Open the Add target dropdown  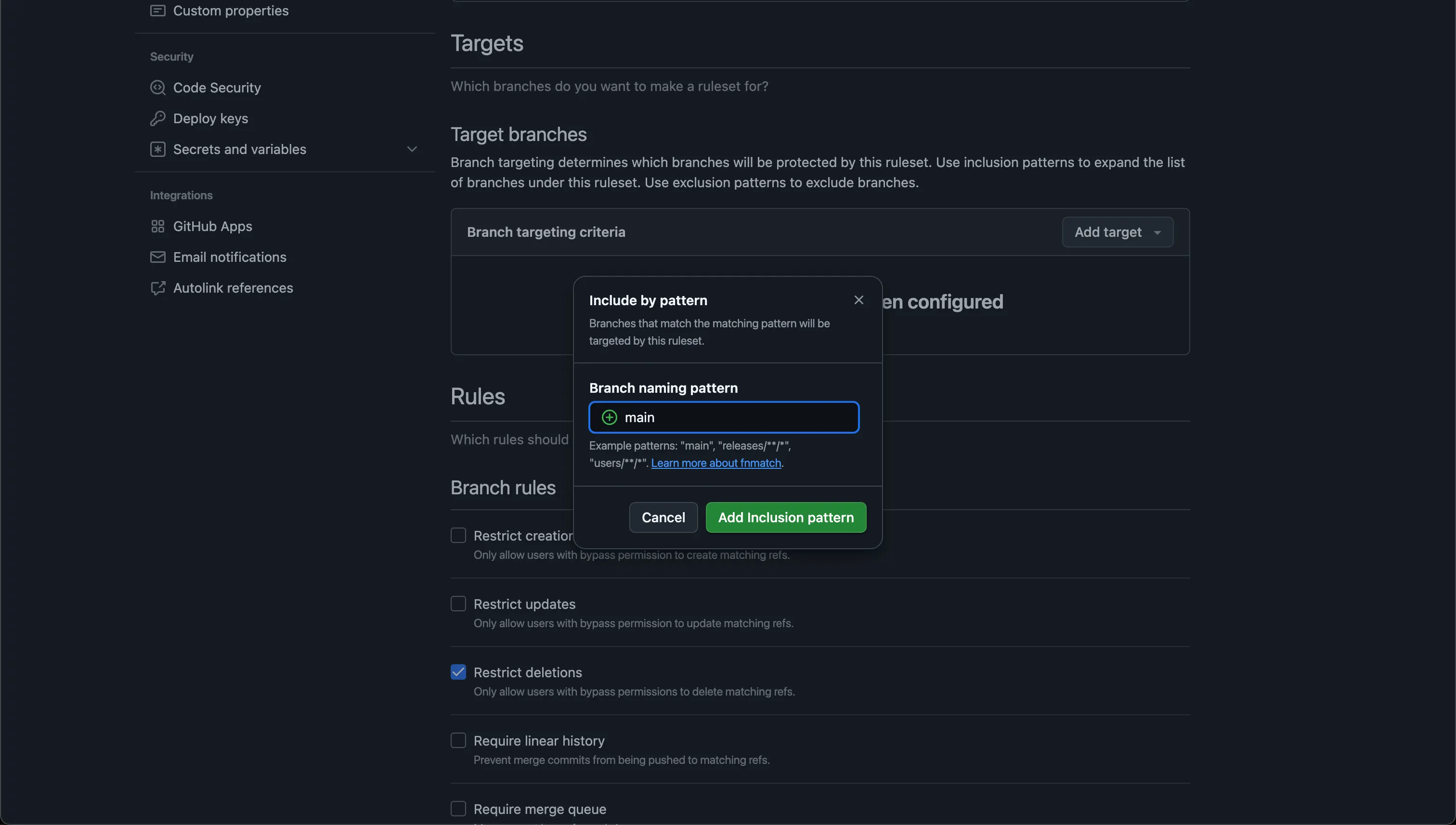(x=1117, y=232)
